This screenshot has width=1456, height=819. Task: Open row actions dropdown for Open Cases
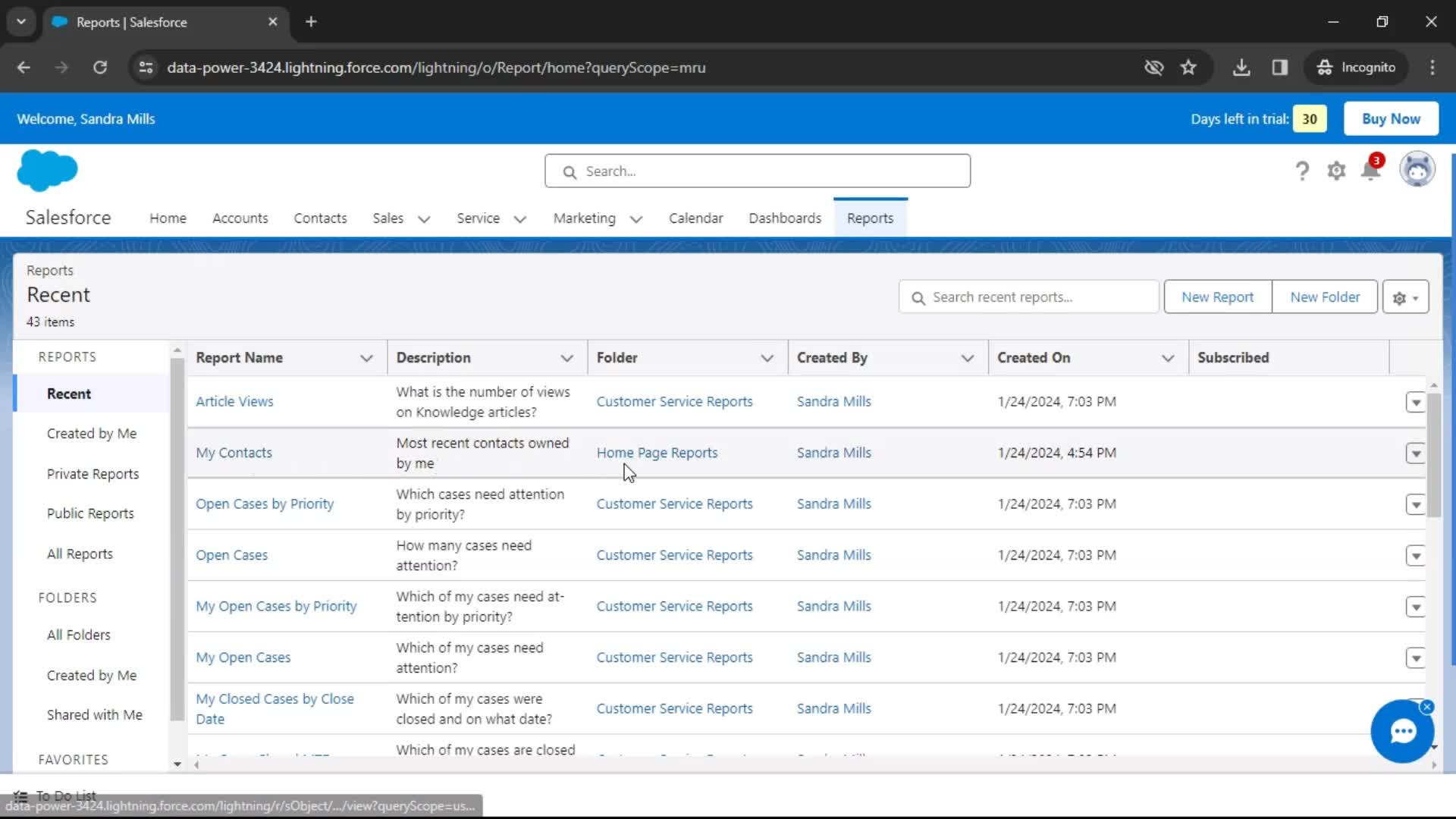(1415, 556)
